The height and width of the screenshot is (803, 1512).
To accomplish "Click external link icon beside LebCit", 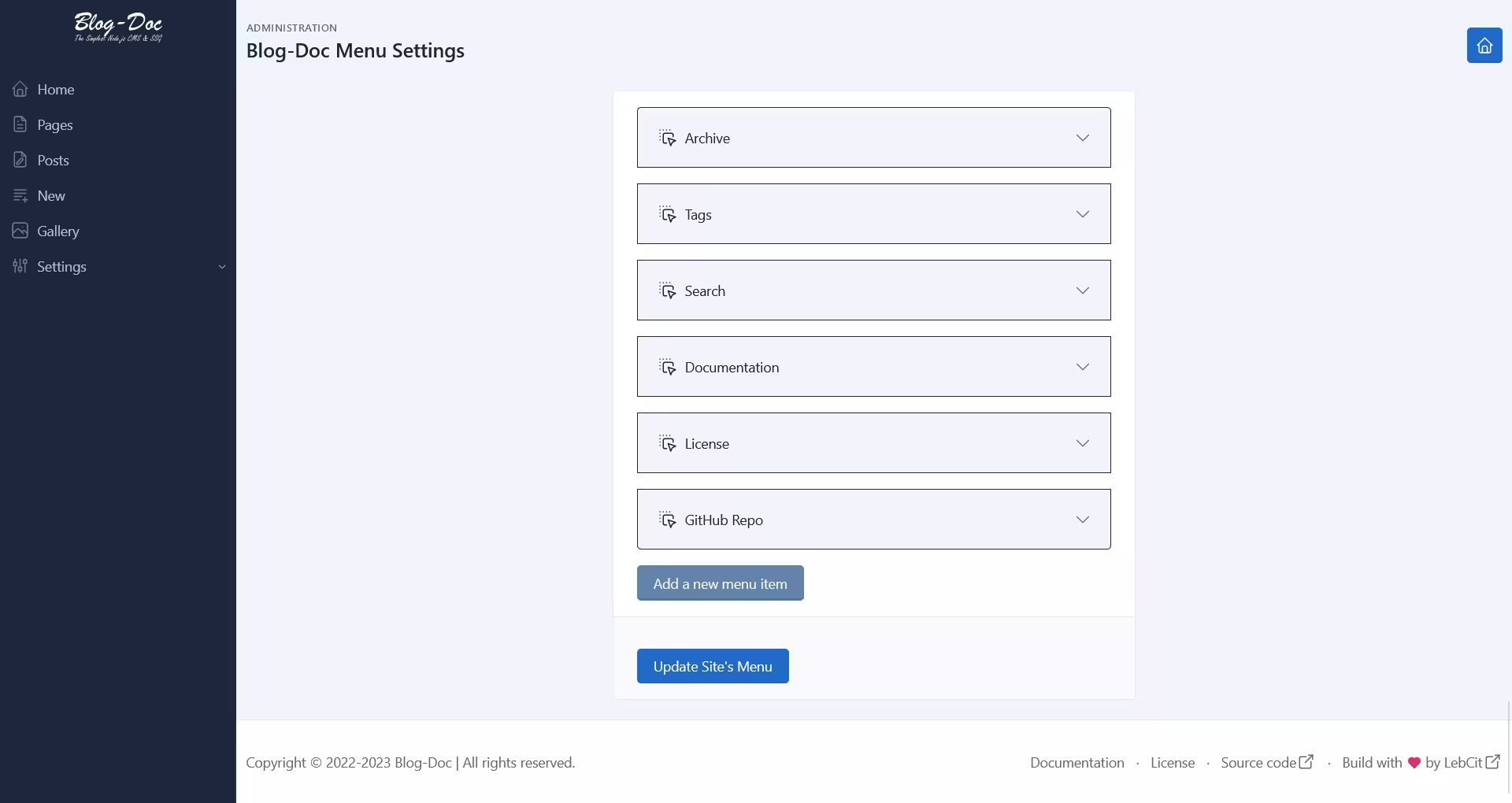I will 1492,761.
